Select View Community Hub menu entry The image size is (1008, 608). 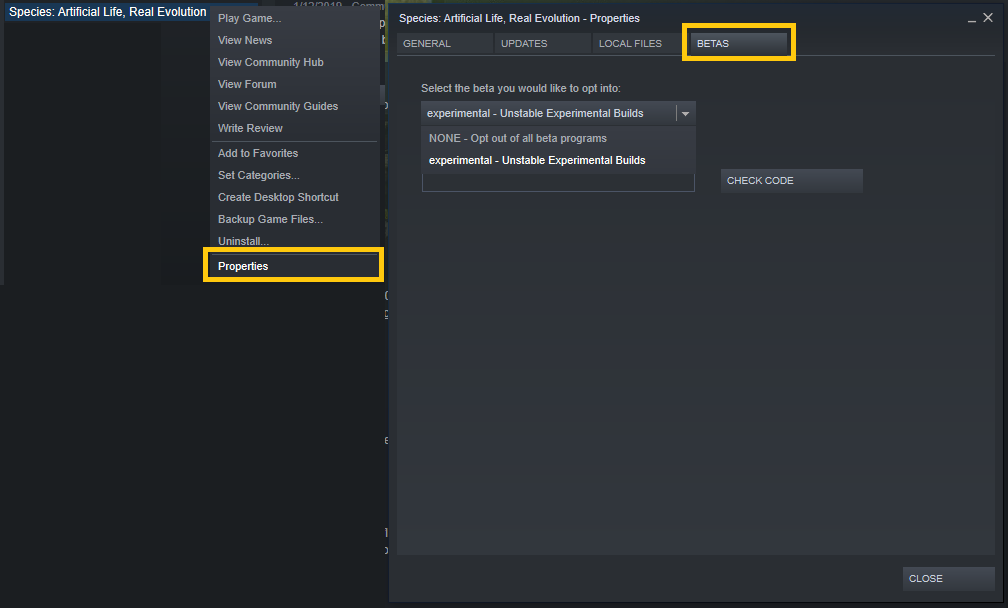270,62
